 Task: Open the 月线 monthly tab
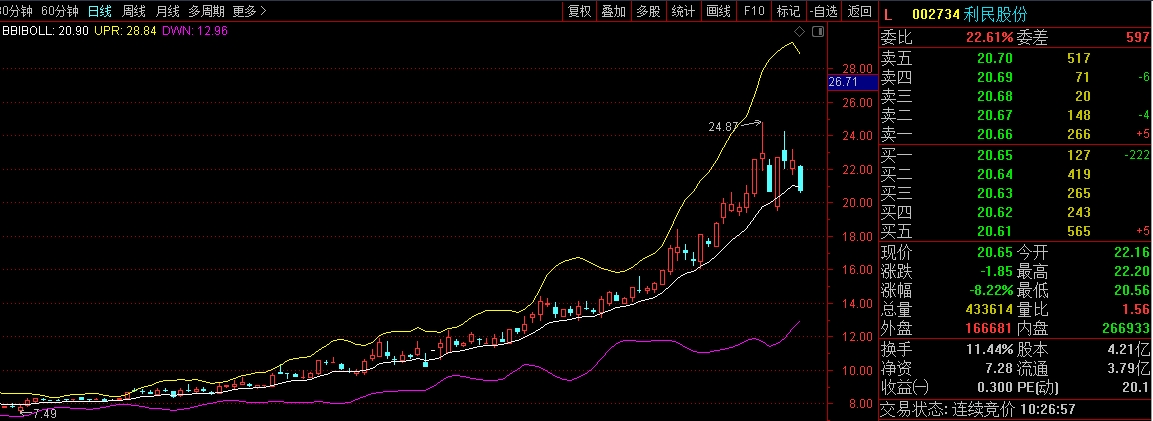click(x=168, y=11)
